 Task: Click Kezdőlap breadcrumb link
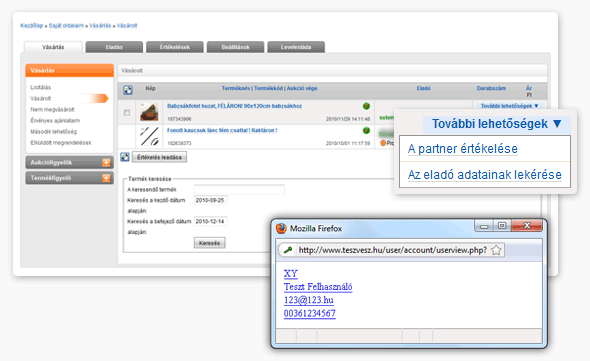pos(32,26)
